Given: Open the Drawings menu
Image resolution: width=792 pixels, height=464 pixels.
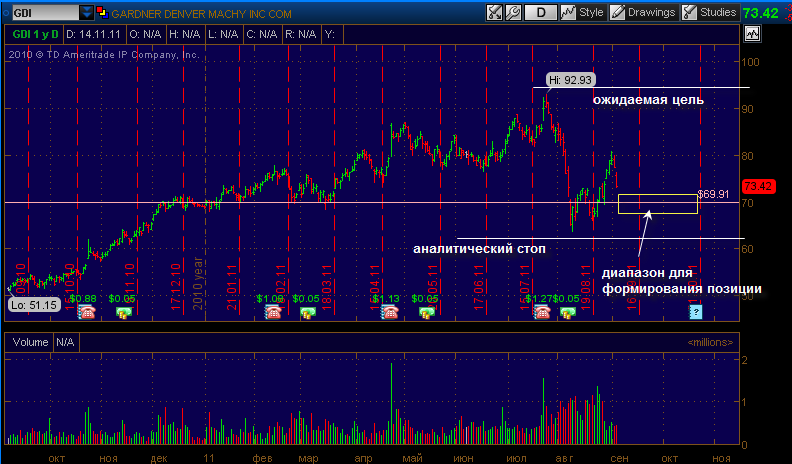Looking at the screenshot, I should pos(643,13).
